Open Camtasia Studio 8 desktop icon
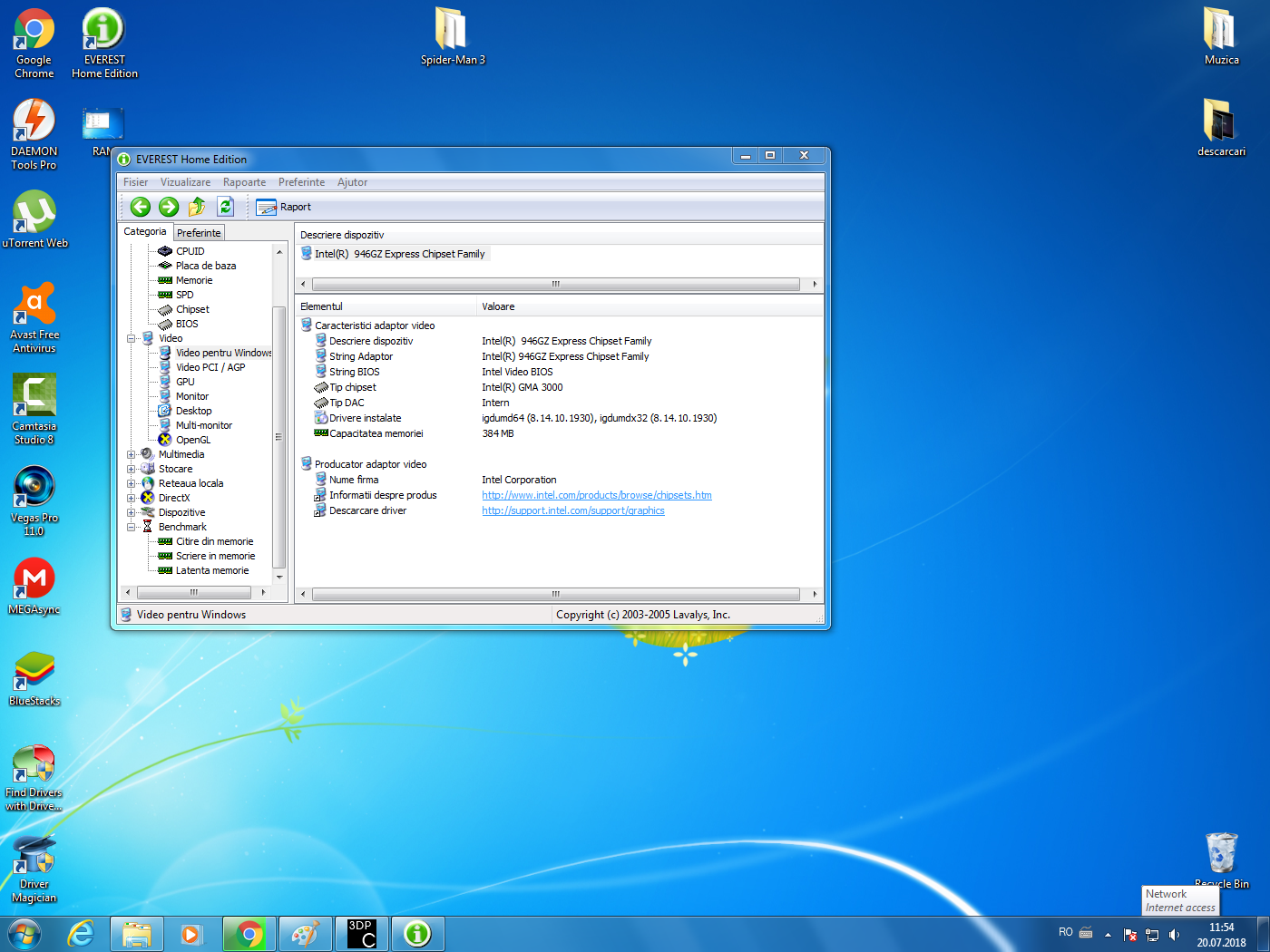The height and width of the screenshot is (952, 1270). (34, 409)
